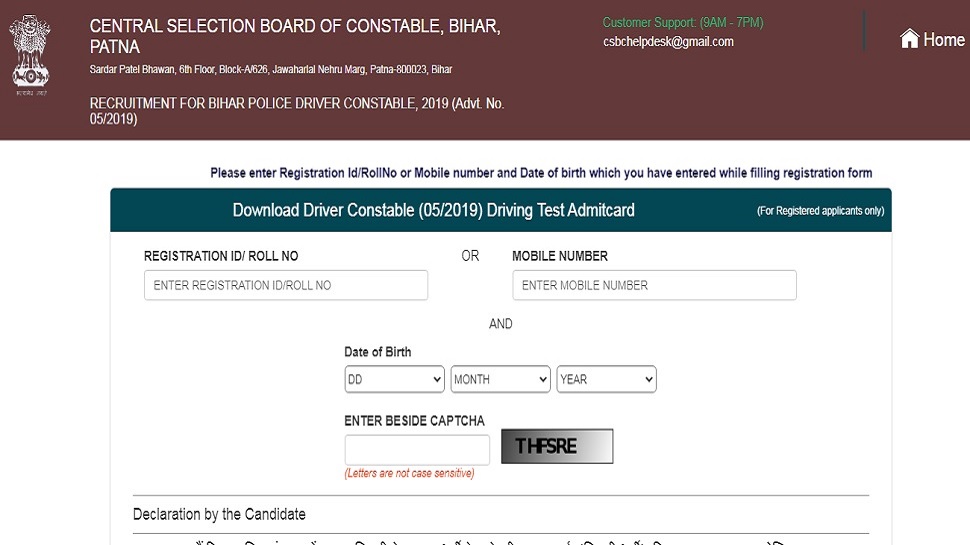970x545 pixels.
Task: Click the captcha text entry box
Action: pos(417,450)
